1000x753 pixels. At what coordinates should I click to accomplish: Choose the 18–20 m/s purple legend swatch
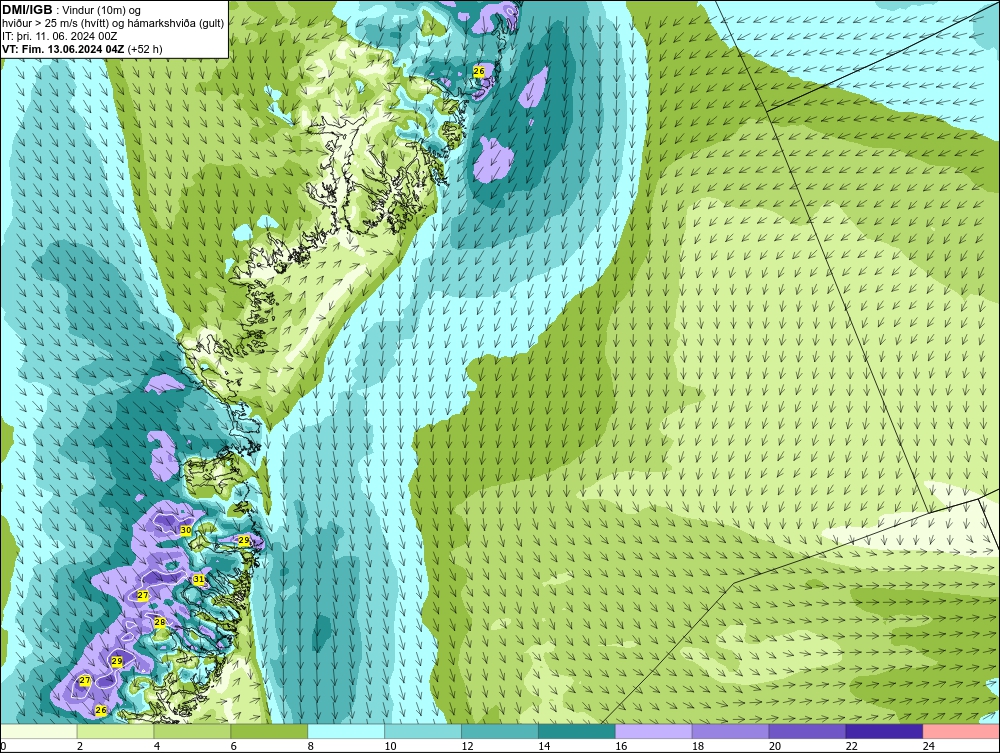730,731
